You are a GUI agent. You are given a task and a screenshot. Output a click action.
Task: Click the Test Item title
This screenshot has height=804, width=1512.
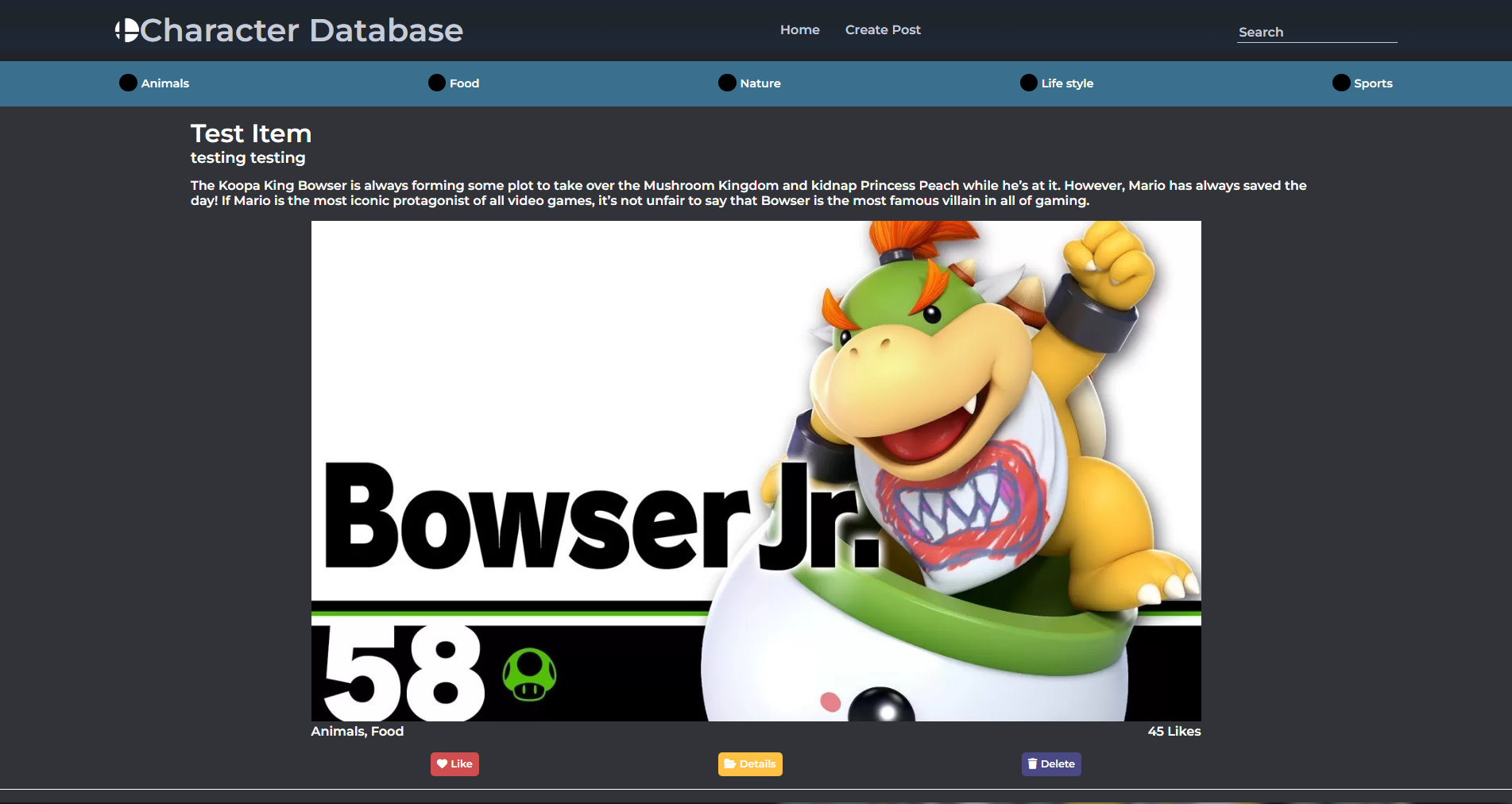point(250,133)
